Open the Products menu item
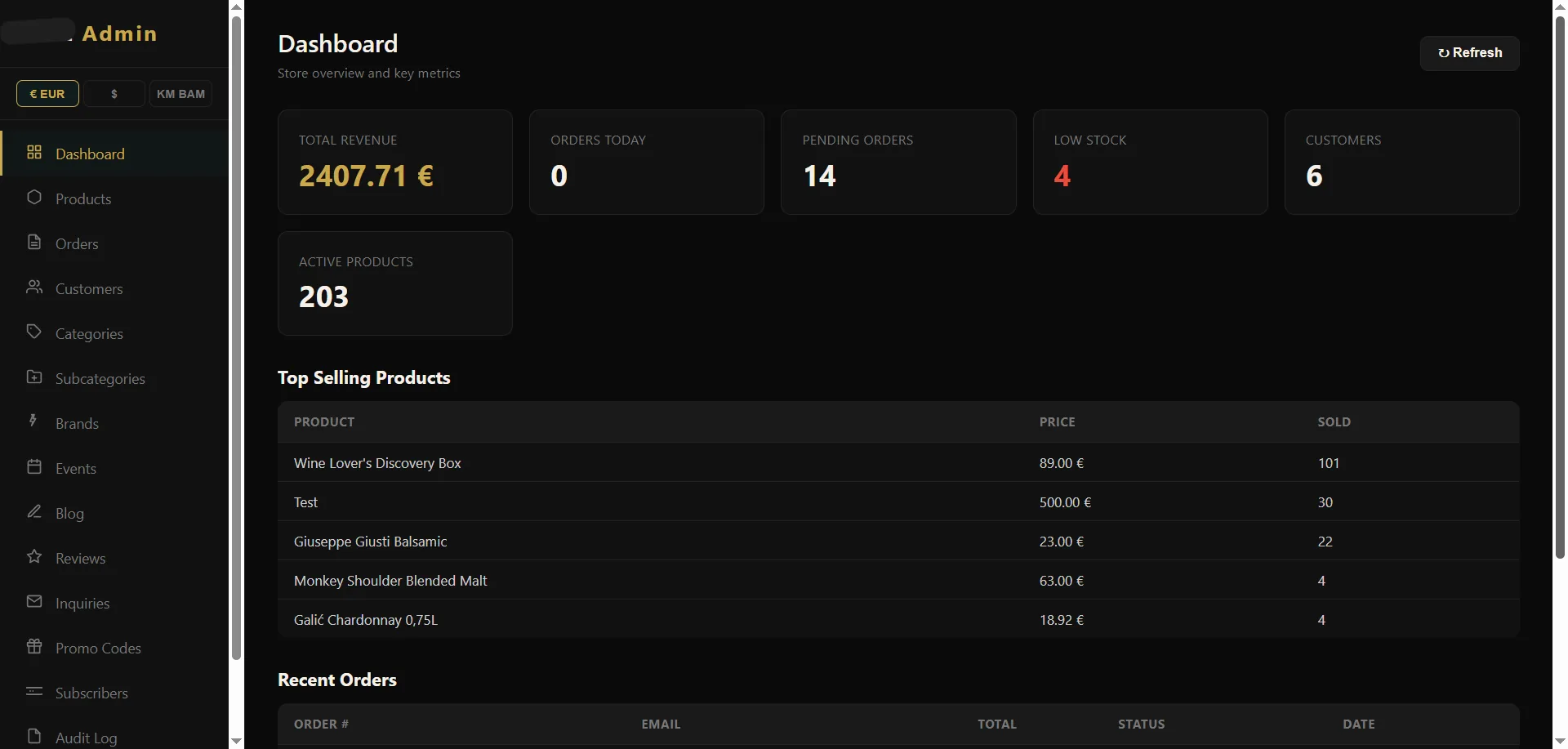Image resolution: width=1568 pixels, height=749 pixels. point(114,198)
